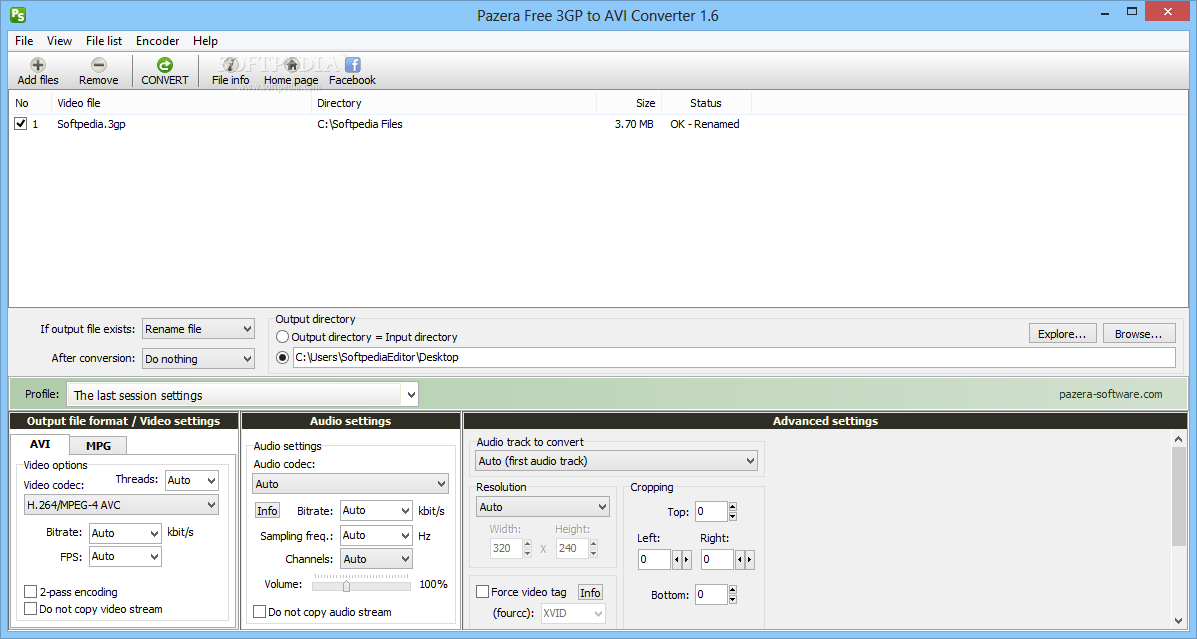
Task: Open the Video codec dropdown
Action: pos(121,505)
